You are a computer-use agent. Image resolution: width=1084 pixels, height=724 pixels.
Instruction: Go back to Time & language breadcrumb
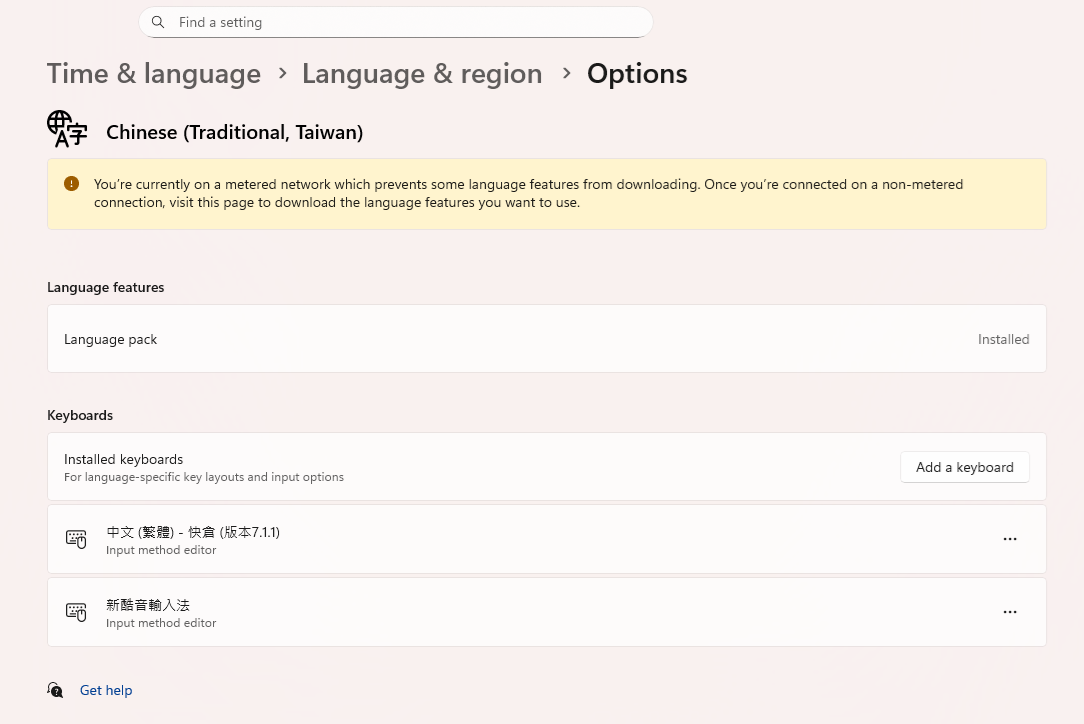click(153, 73)
